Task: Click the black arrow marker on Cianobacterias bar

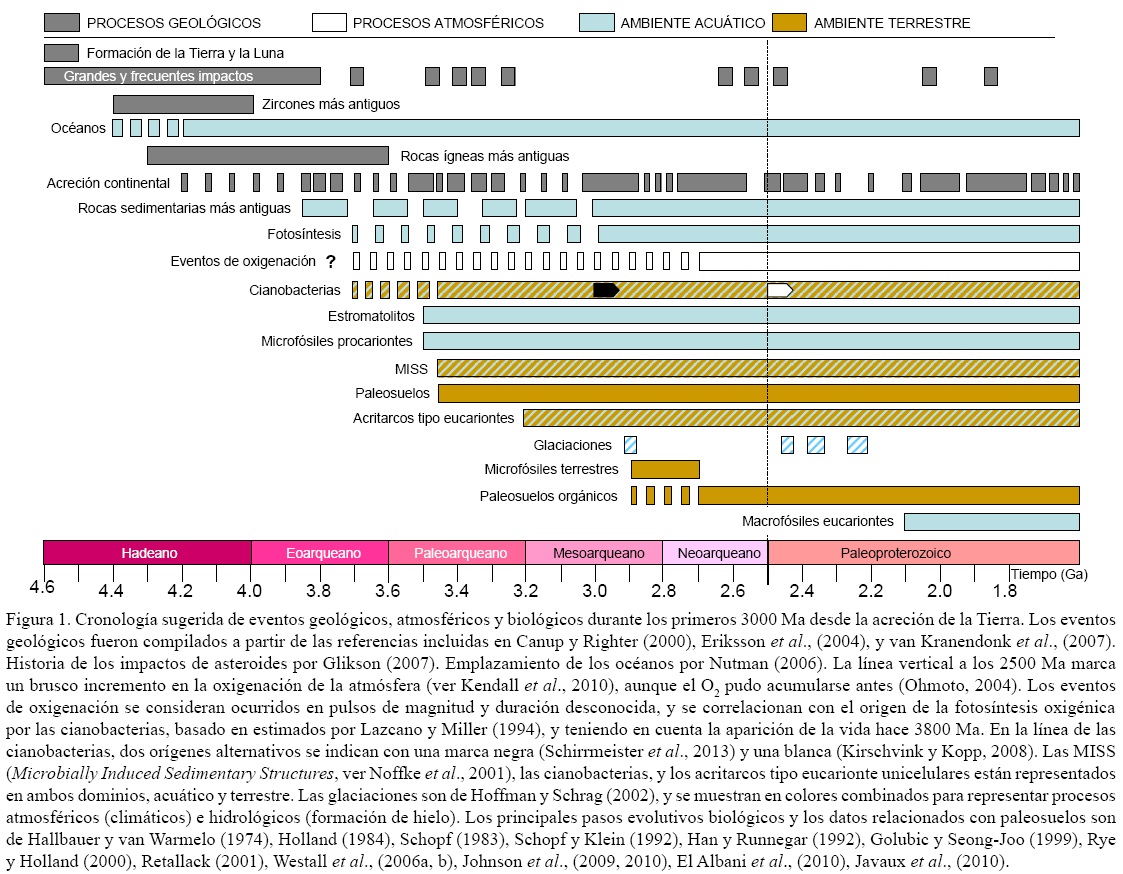Action: pyautogui.click(x=606, y=290)
